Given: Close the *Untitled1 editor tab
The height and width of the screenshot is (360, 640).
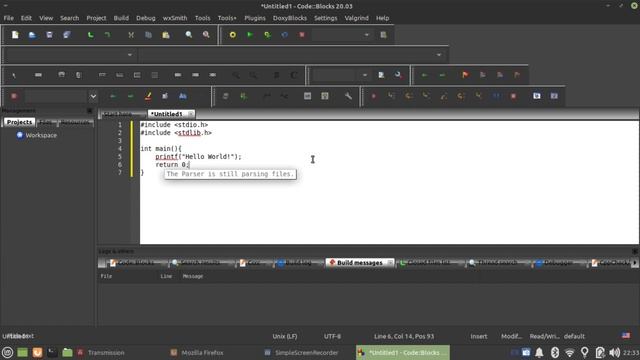Looking at the screenshot, I should coord(191,114).
